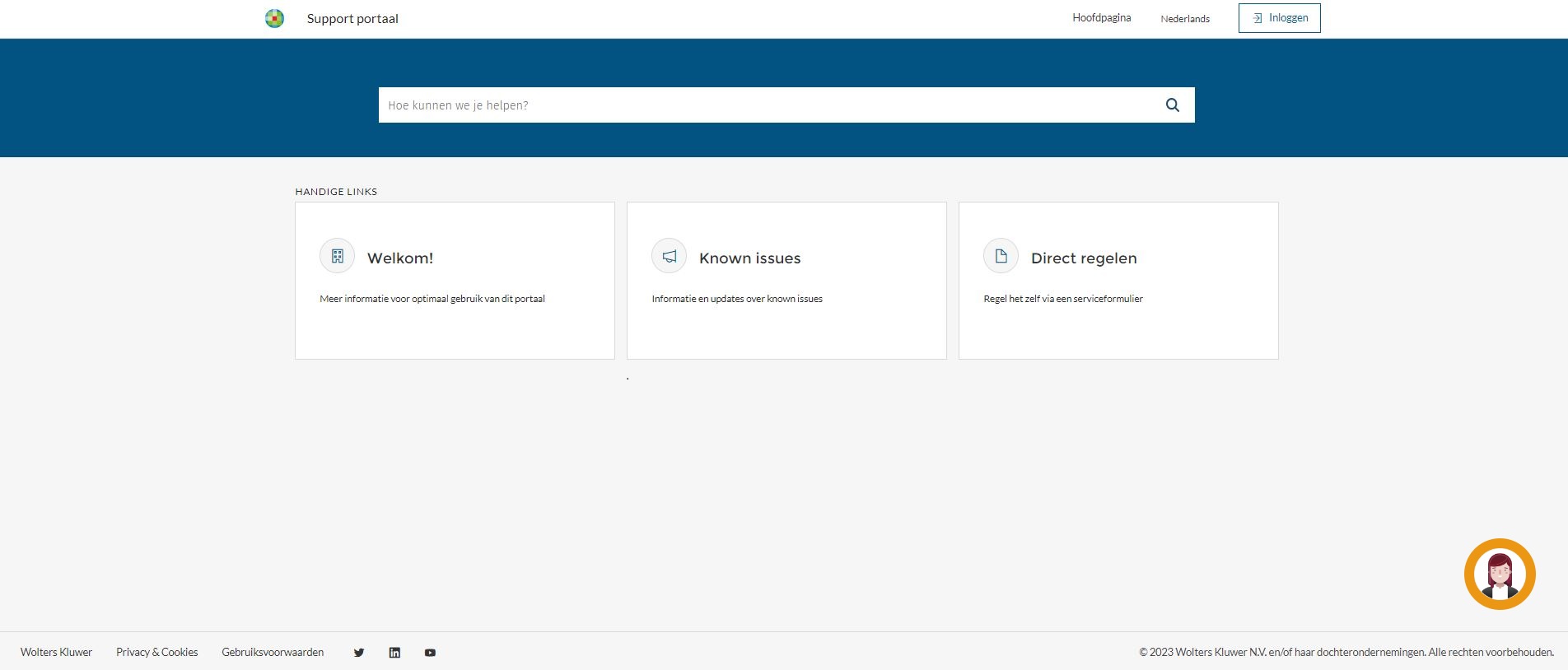
Task: Open the Twitter footer icon
Action: click(359, 653)
